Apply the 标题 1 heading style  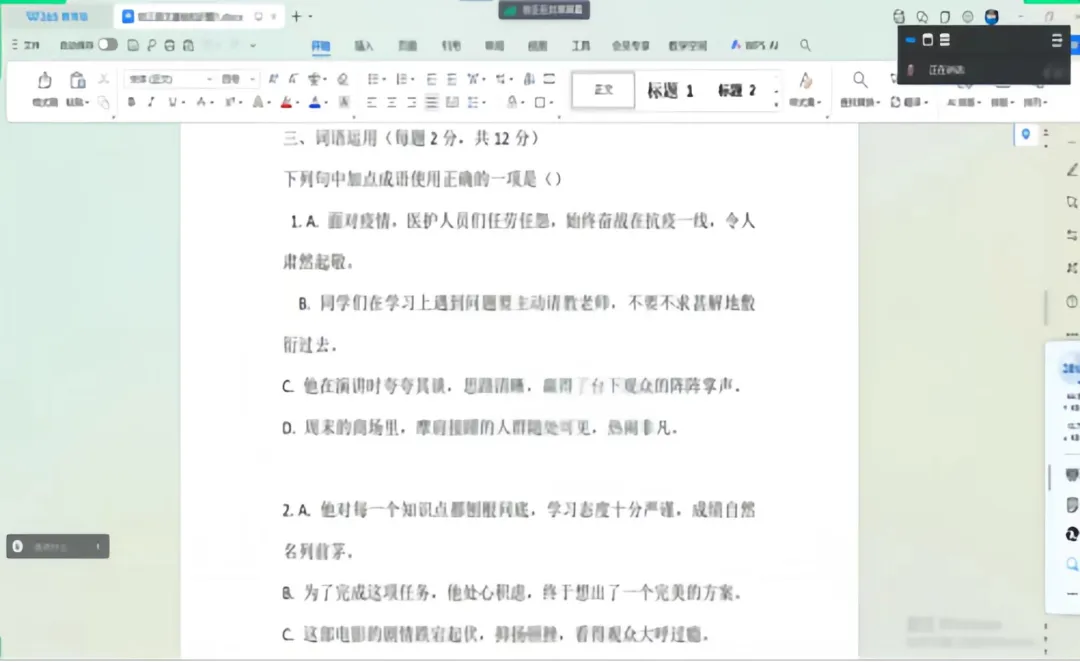pyautogui.click(x=670, y=90)
